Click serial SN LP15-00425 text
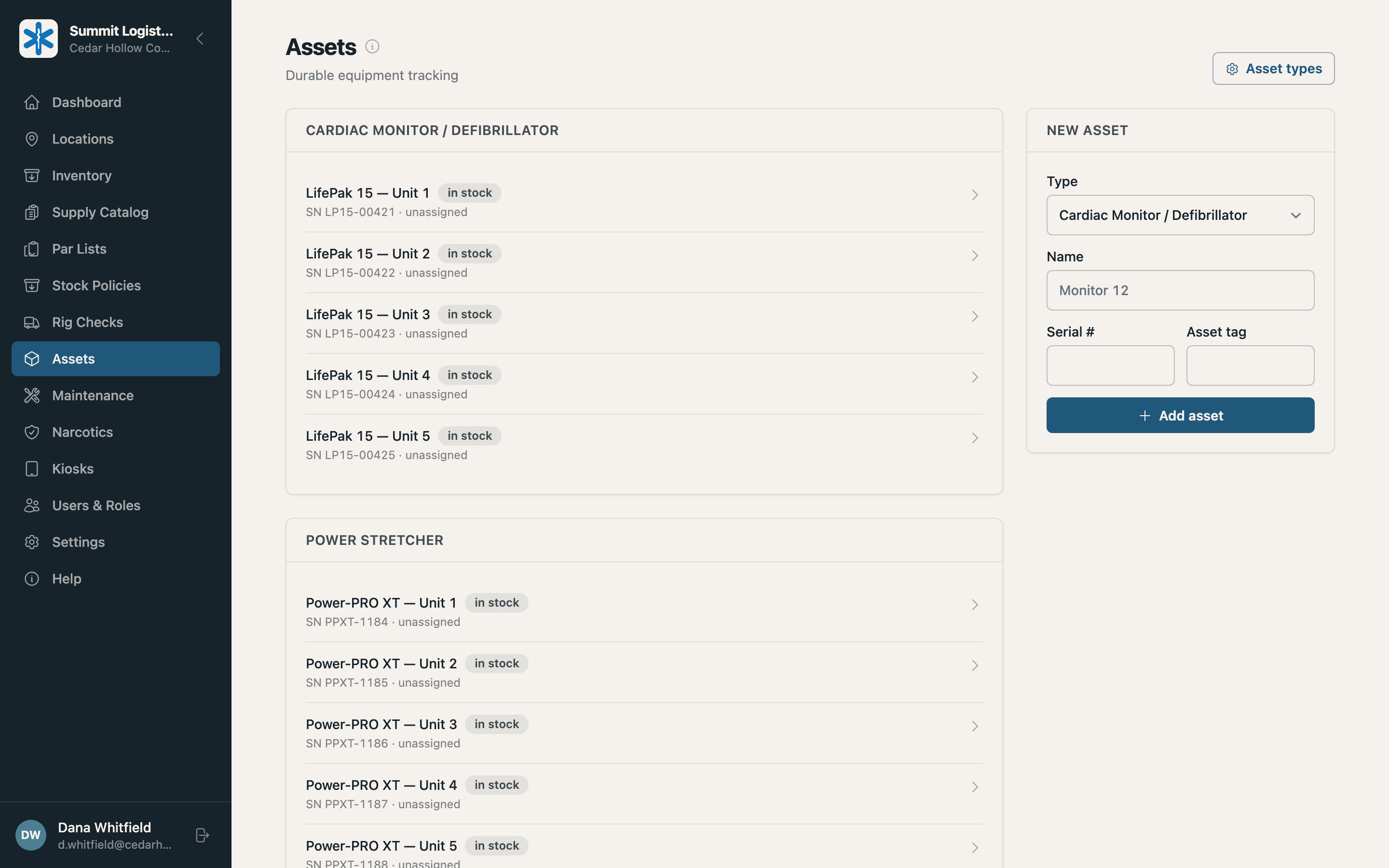 click(x=350, y=455)
